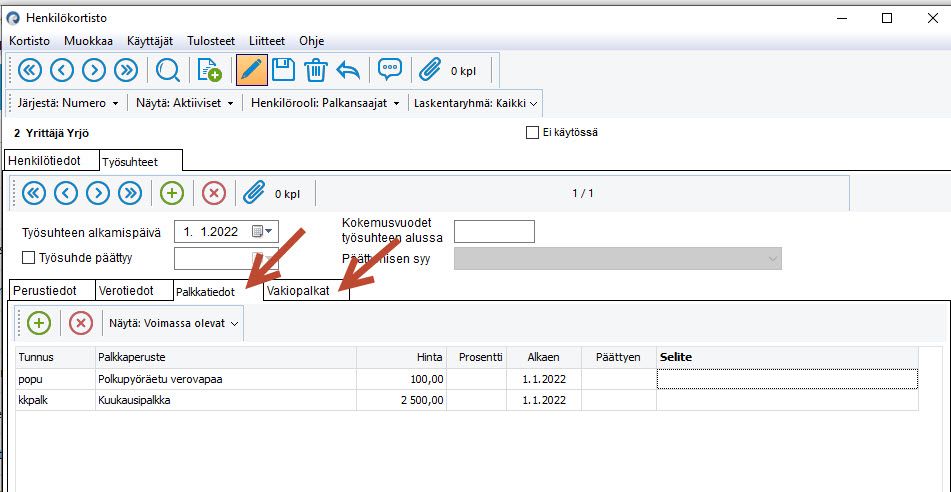Screen dimensions: 951x492
Task: Open Näytä: Voimassa olevat dropdown
Action: (x=175, y=323)
